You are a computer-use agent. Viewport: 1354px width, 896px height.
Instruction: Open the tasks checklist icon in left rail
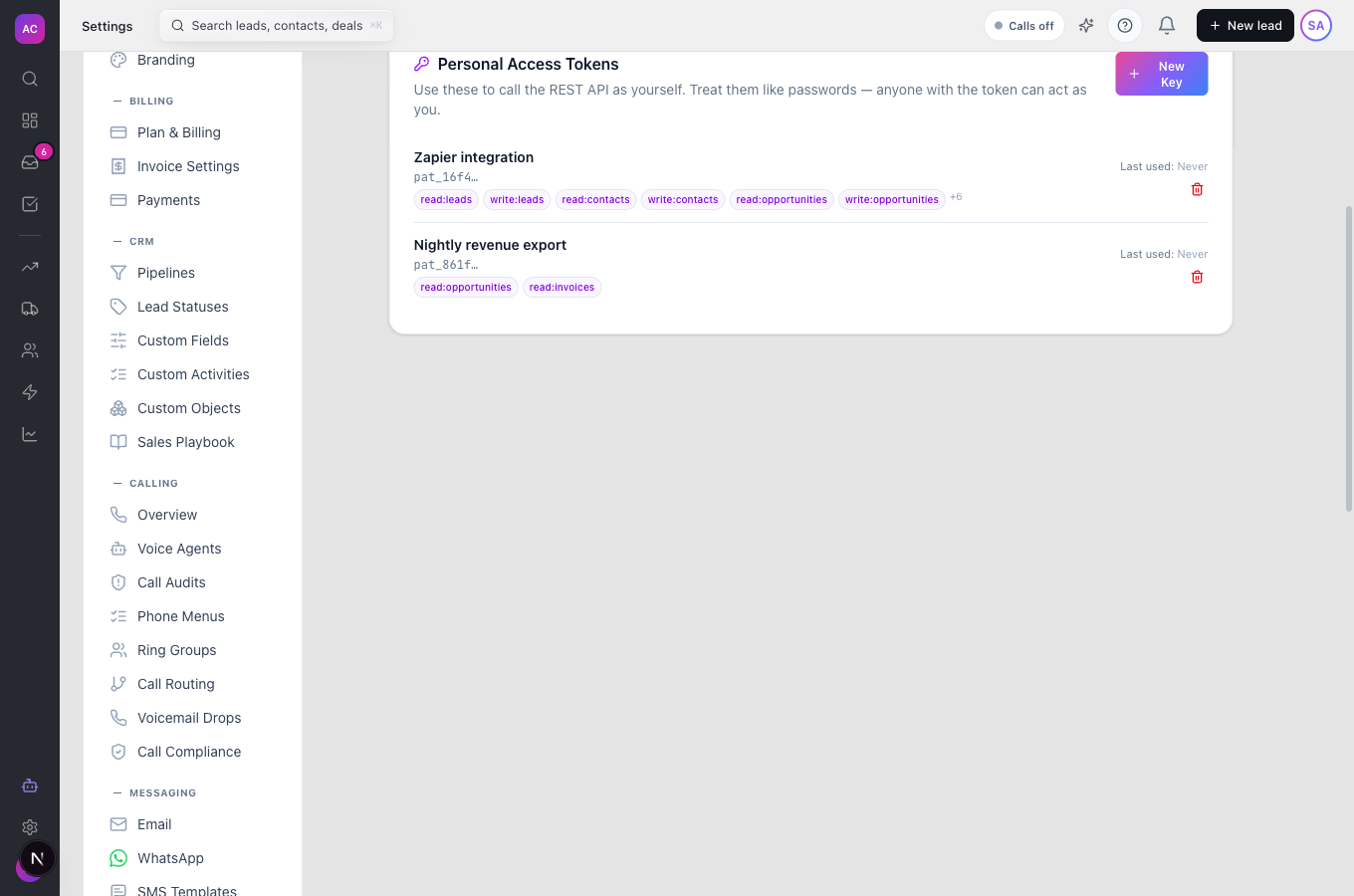click(x=30, y=204)
